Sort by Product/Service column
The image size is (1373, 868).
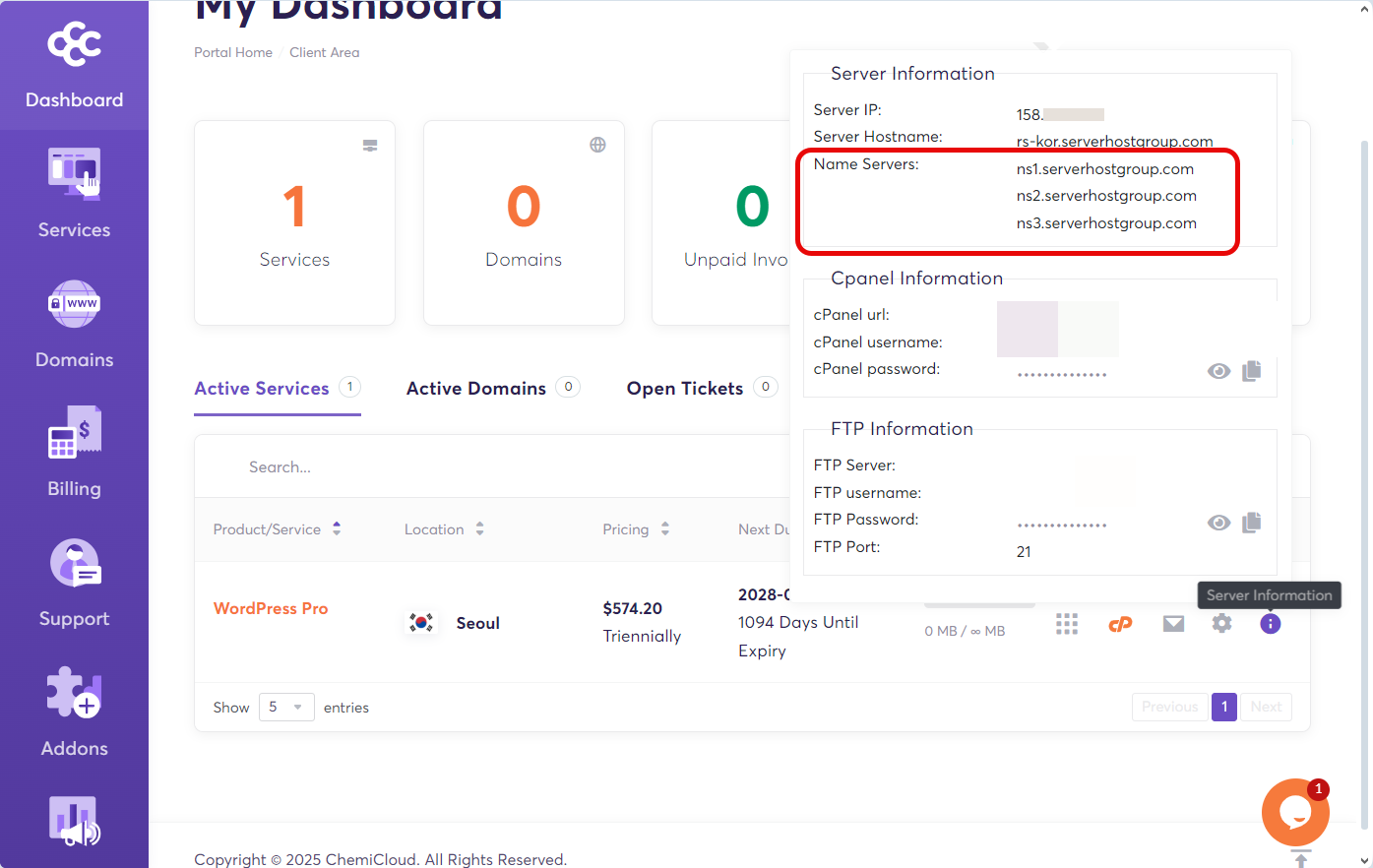pyautogui.click(x=277, y=529)
